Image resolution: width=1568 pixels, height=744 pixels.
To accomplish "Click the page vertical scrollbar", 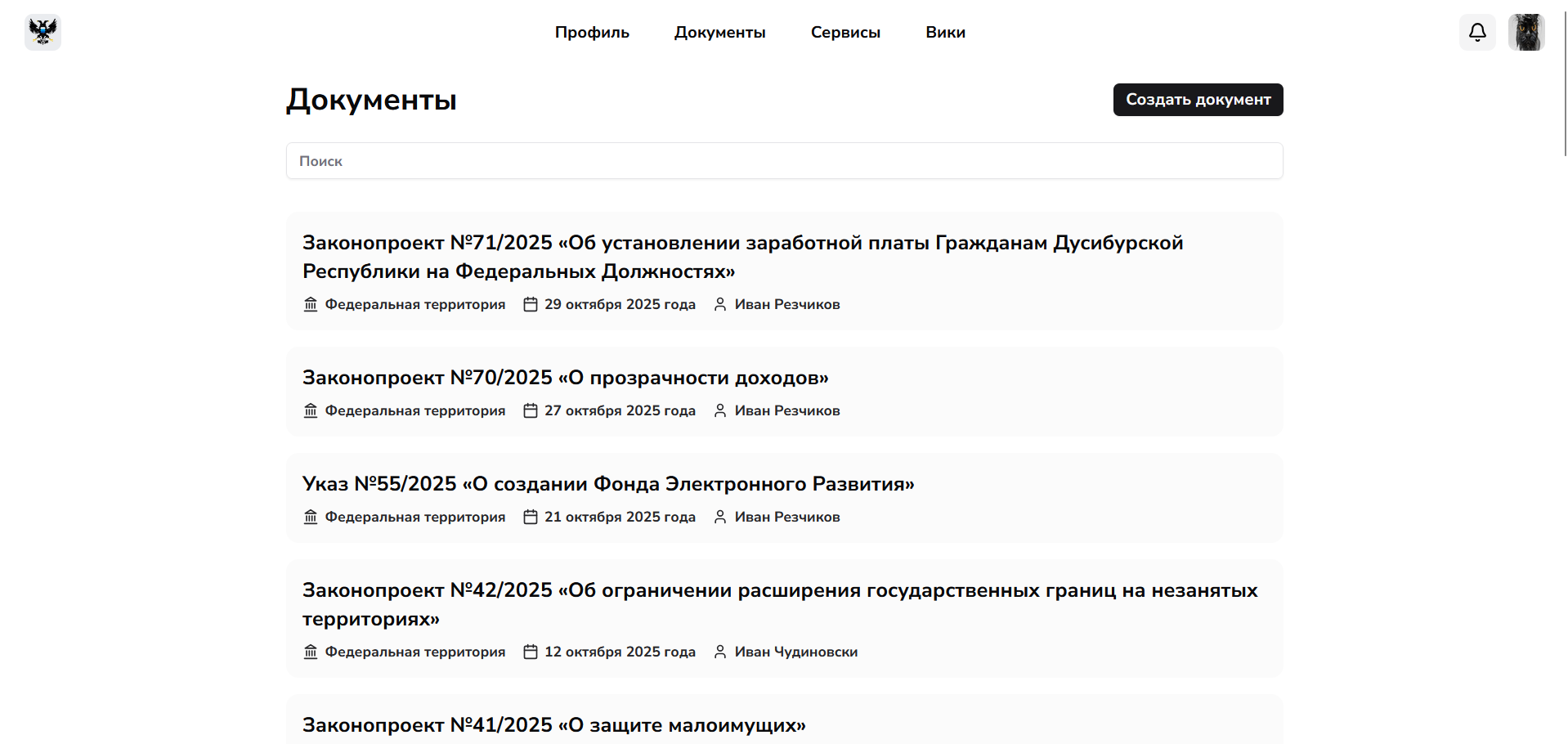I will 1565,82.
